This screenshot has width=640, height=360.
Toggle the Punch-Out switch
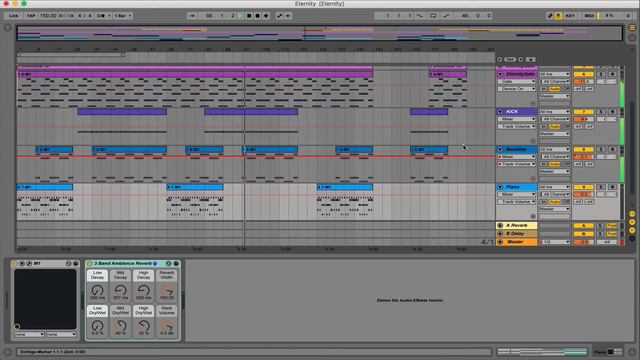pos(447,16)
